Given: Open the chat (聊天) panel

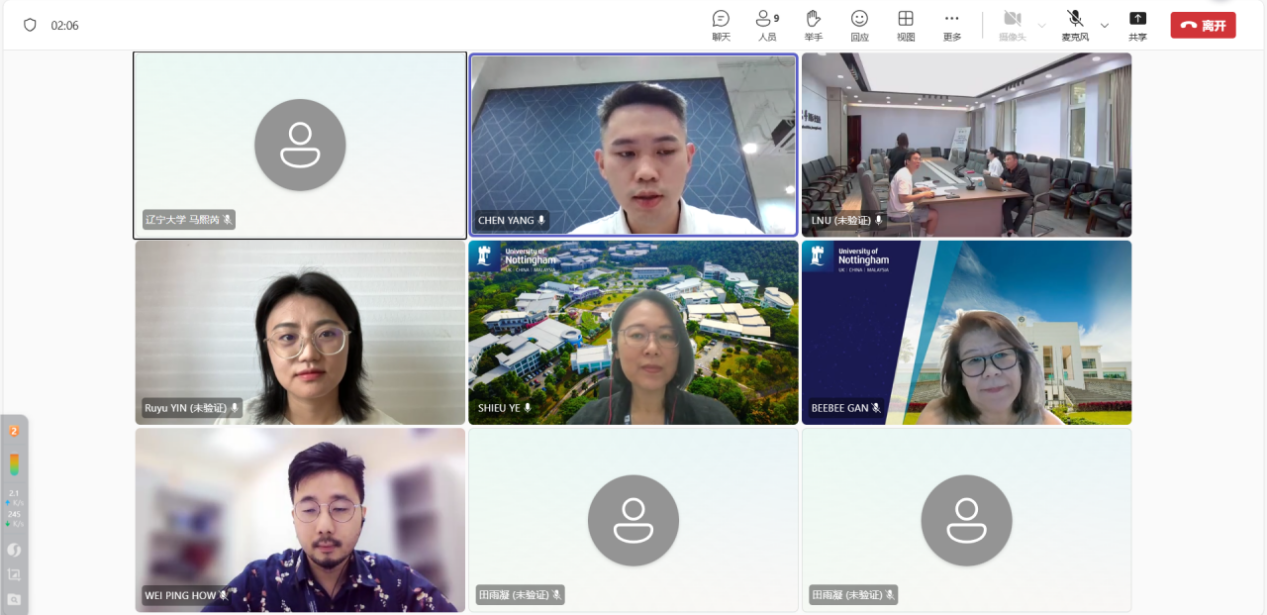Looking at the screenshot, I should pos(720,25).
